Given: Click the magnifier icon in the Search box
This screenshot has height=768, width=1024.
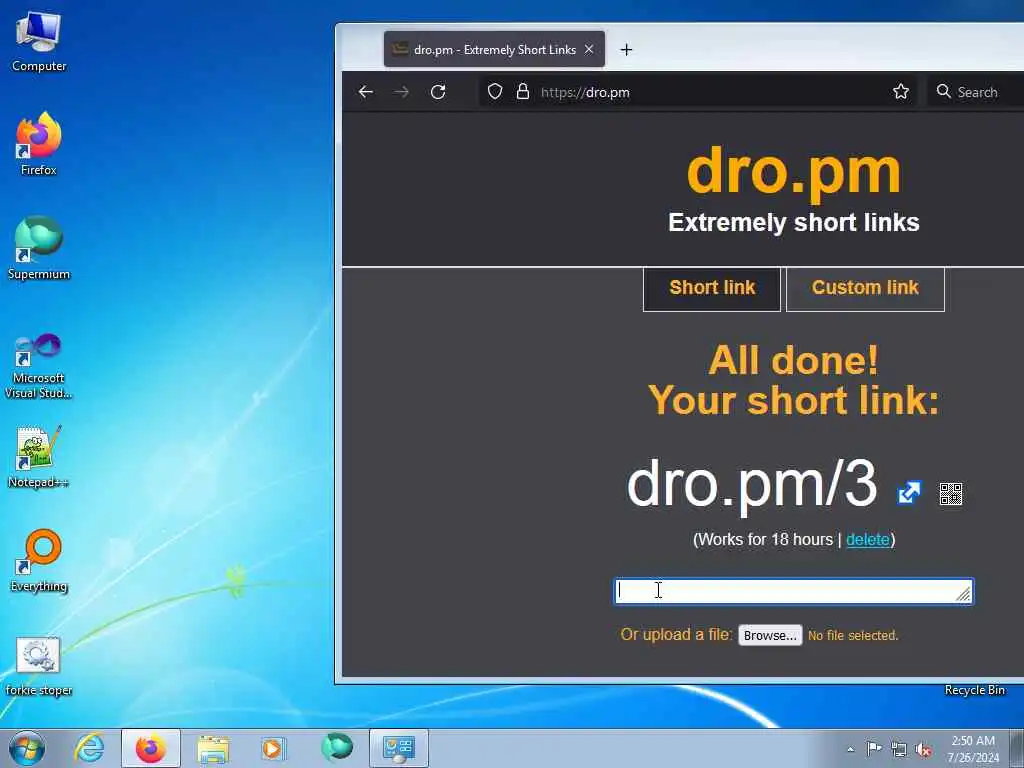Looking at the screenshot, I should tap(943, 91).
